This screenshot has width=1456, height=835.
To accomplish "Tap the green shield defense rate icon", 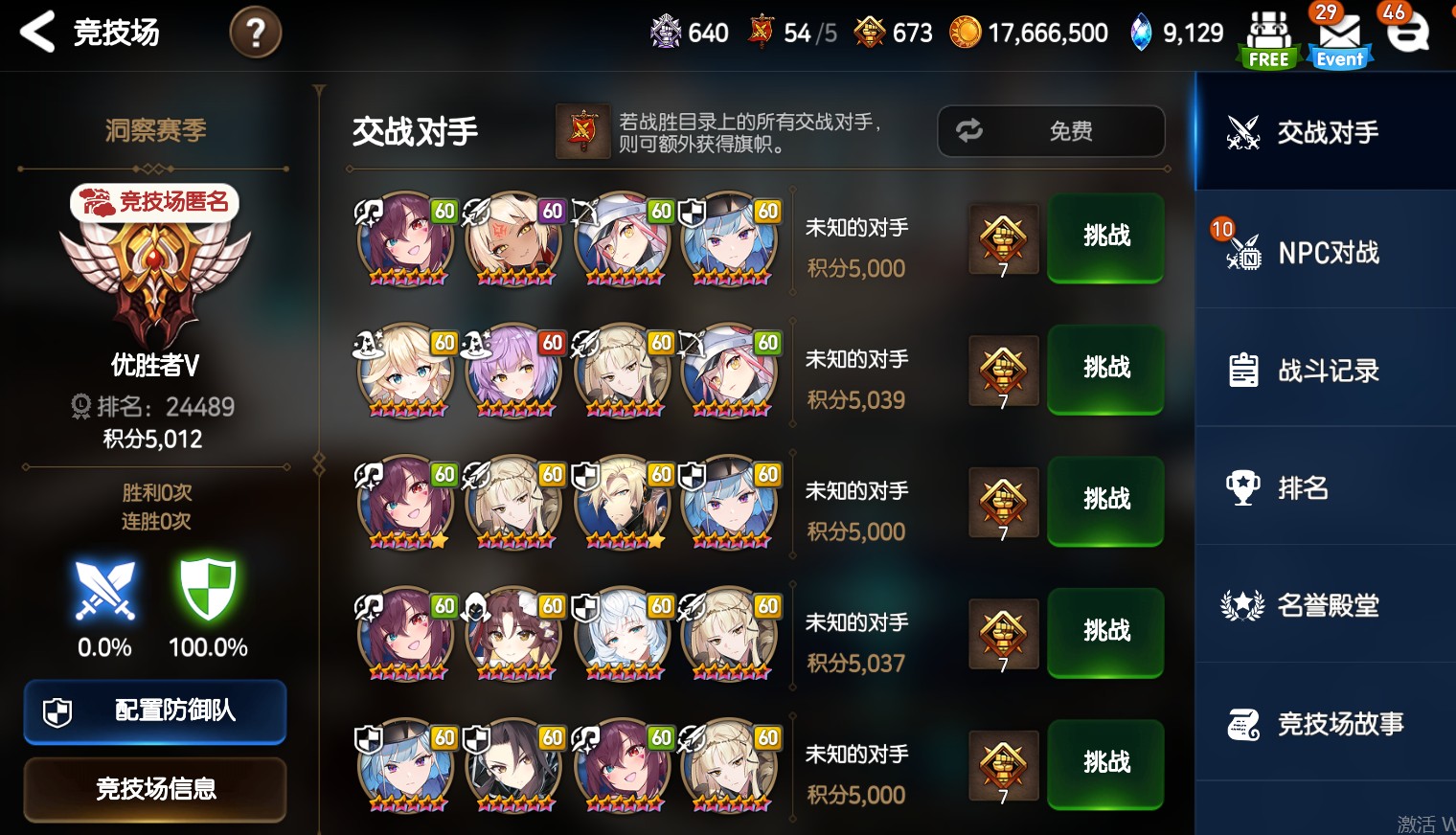I will click(x=208, y=590).
